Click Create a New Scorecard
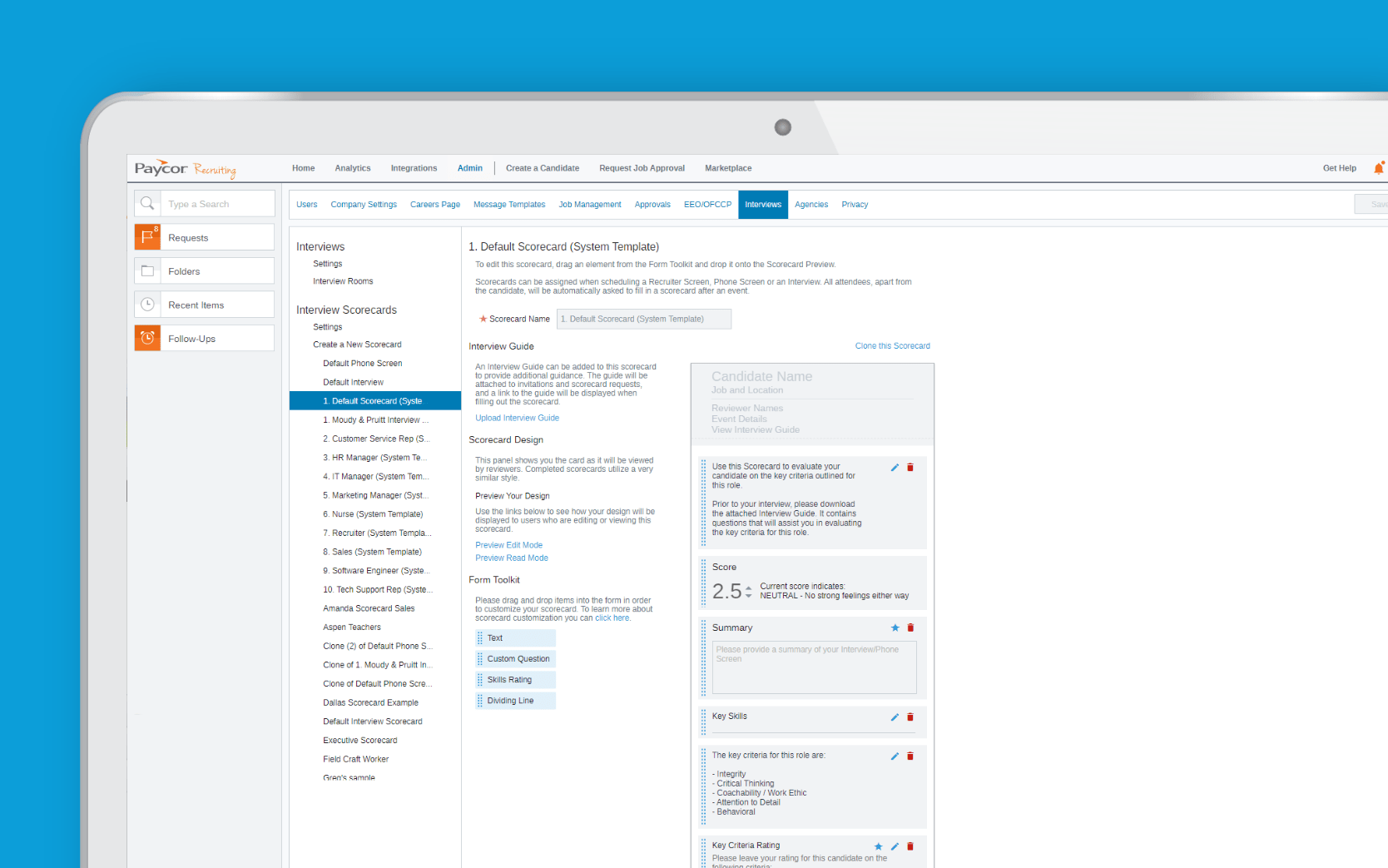The height and width of the screenshot is (868, 1388). (x=357, y=345)
